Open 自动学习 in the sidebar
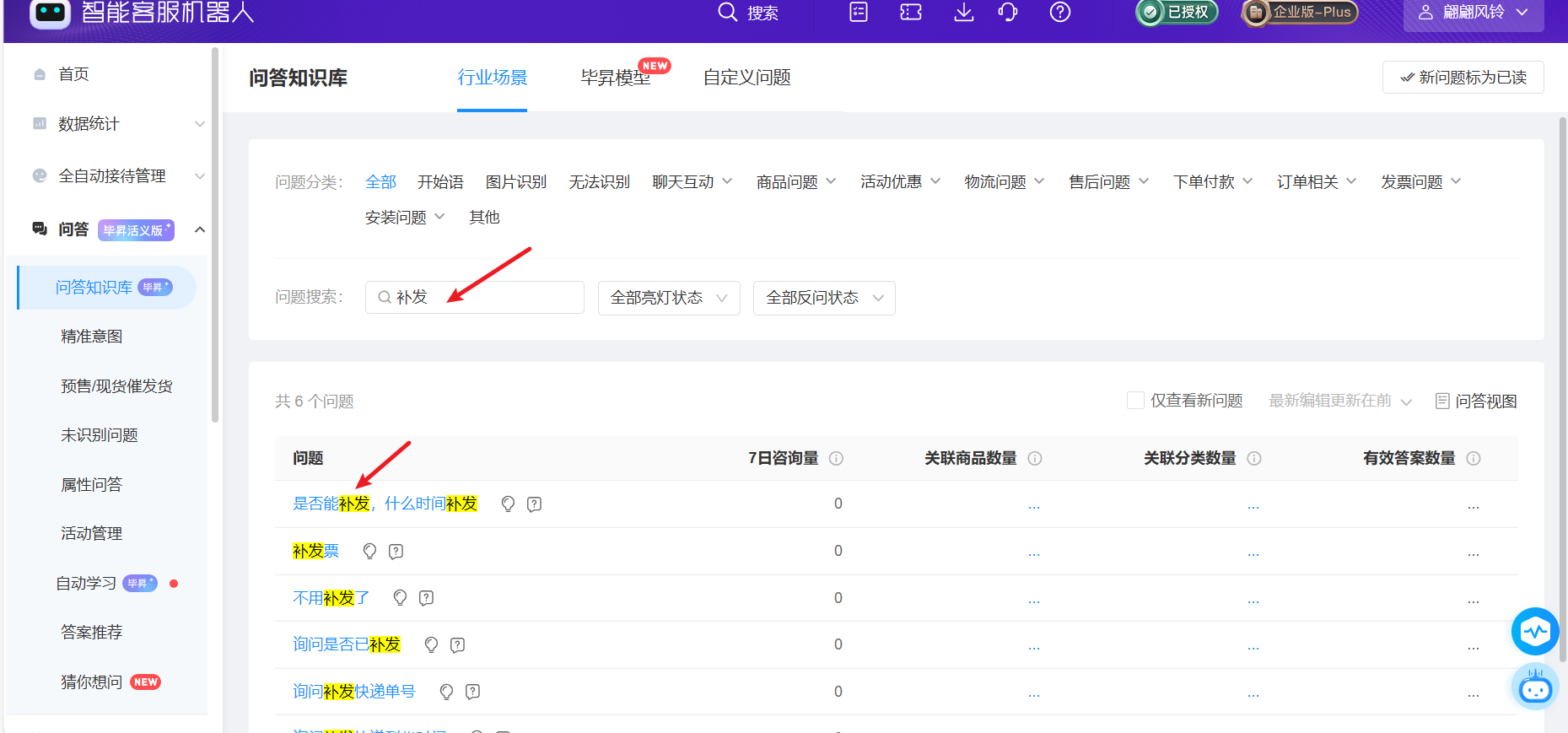 [x=86, y=584]
